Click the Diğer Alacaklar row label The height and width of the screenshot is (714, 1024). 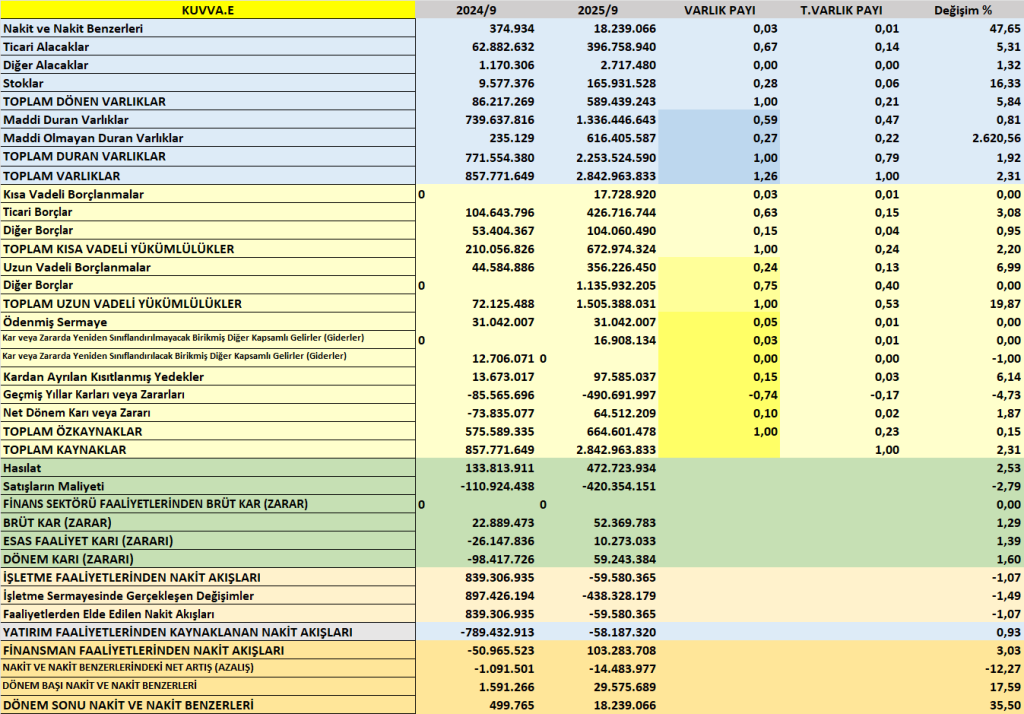45,65
